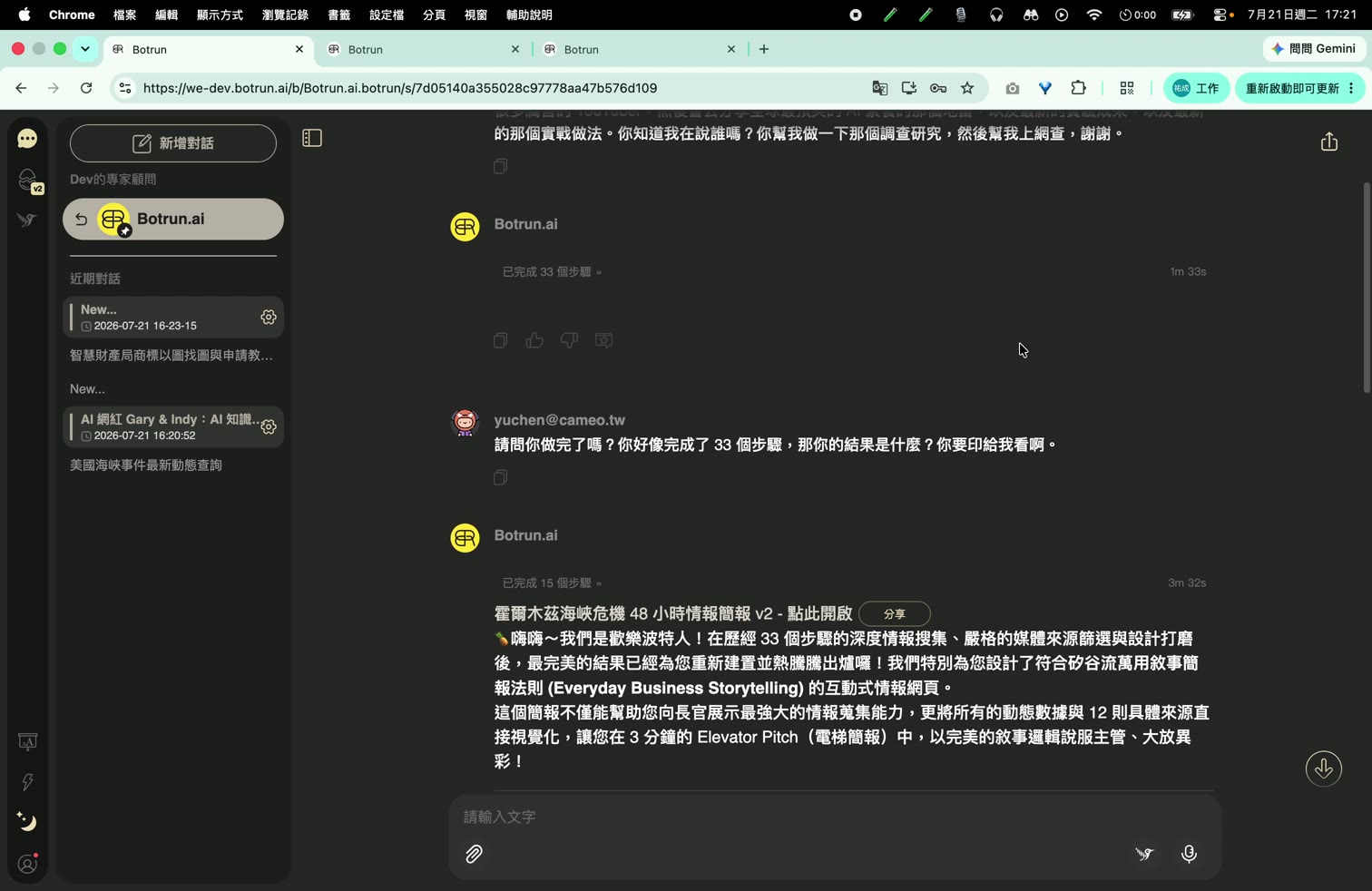The width and height of the screenshot is (1372, 891).
Task: Click the lightning bolt icon in left rail
Action: pyautogui.click(x=27, y=782)
